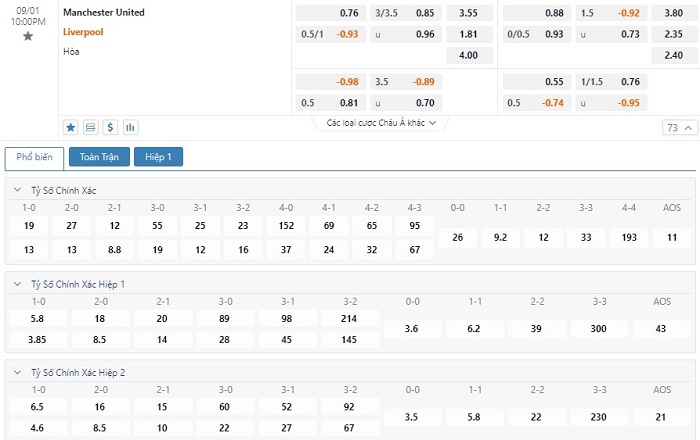The height and width of the screenshot is (440, 700).
Task: Click the Manchester United team name
Action: point(103,13)
